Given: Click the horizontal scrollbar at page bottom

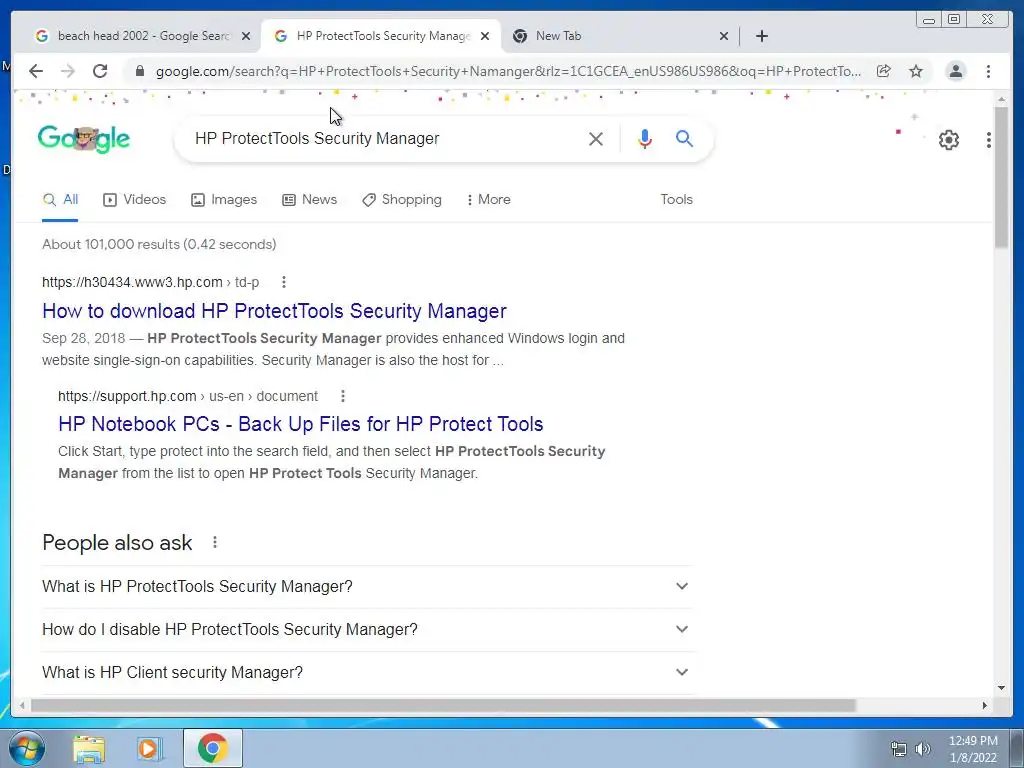Looking at the screenshot, I should pyautogui.click(x=443, y=706).
